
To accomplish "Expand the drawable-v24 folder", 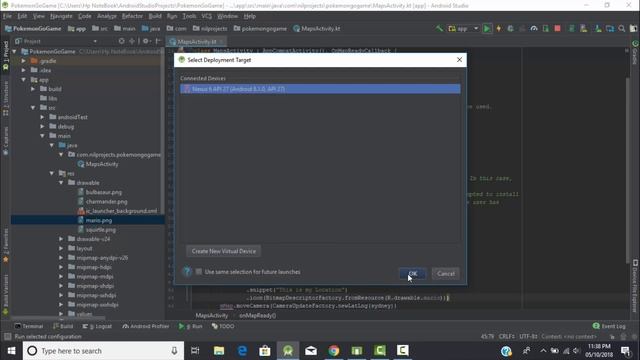I will [x=61, y=239].
